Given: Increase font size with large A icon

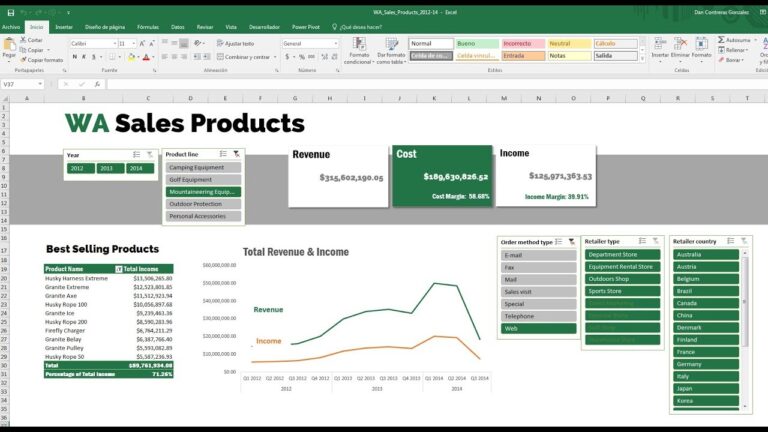Looking at the screenshot, I should click(142, 44).
